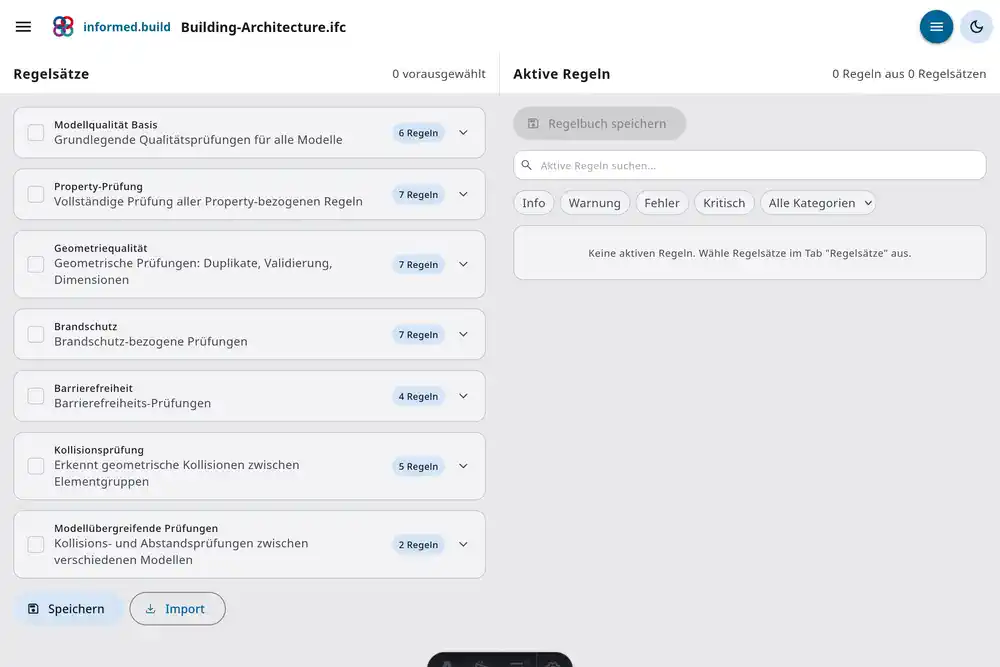
Task: Click 7 Regeln badge on Brandschutz
Action: (x=418, y=334)
